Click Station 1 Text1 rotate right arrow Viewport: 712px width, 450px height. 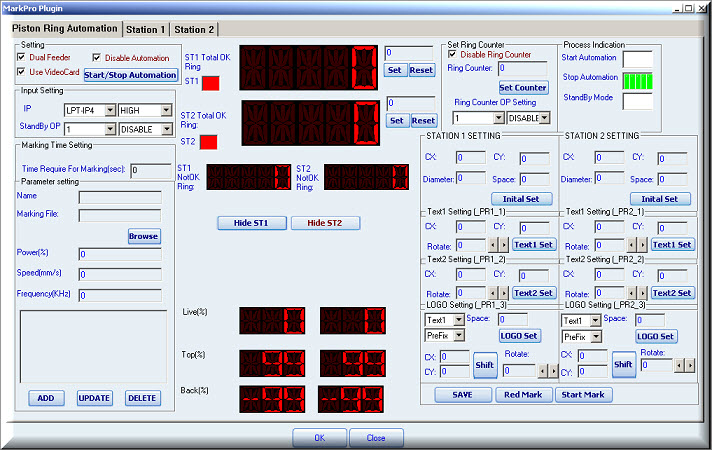tap(504, 244)
